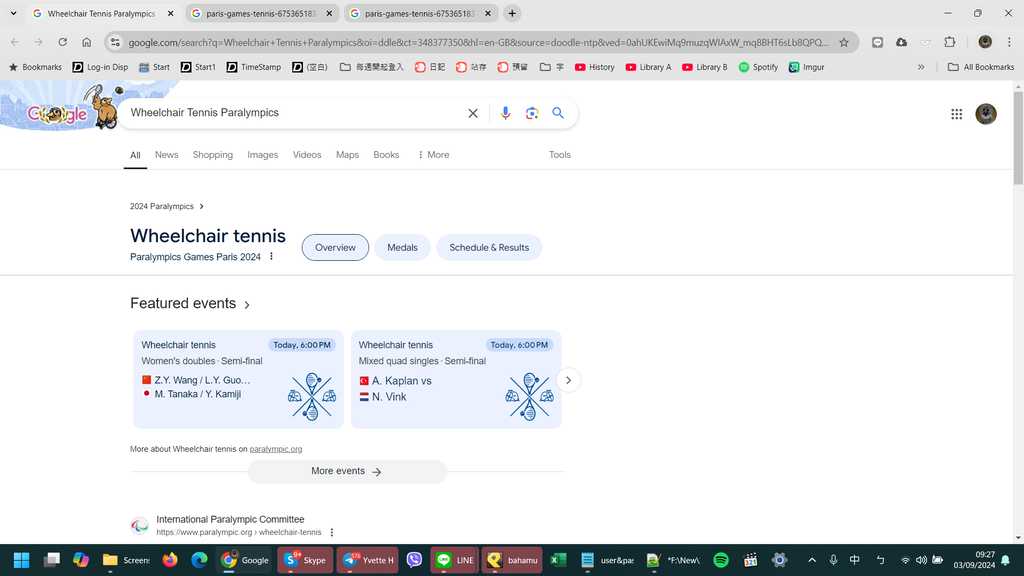Open Spotify from the taskbar
This screenshot has height=576, width=1024.
721,560
